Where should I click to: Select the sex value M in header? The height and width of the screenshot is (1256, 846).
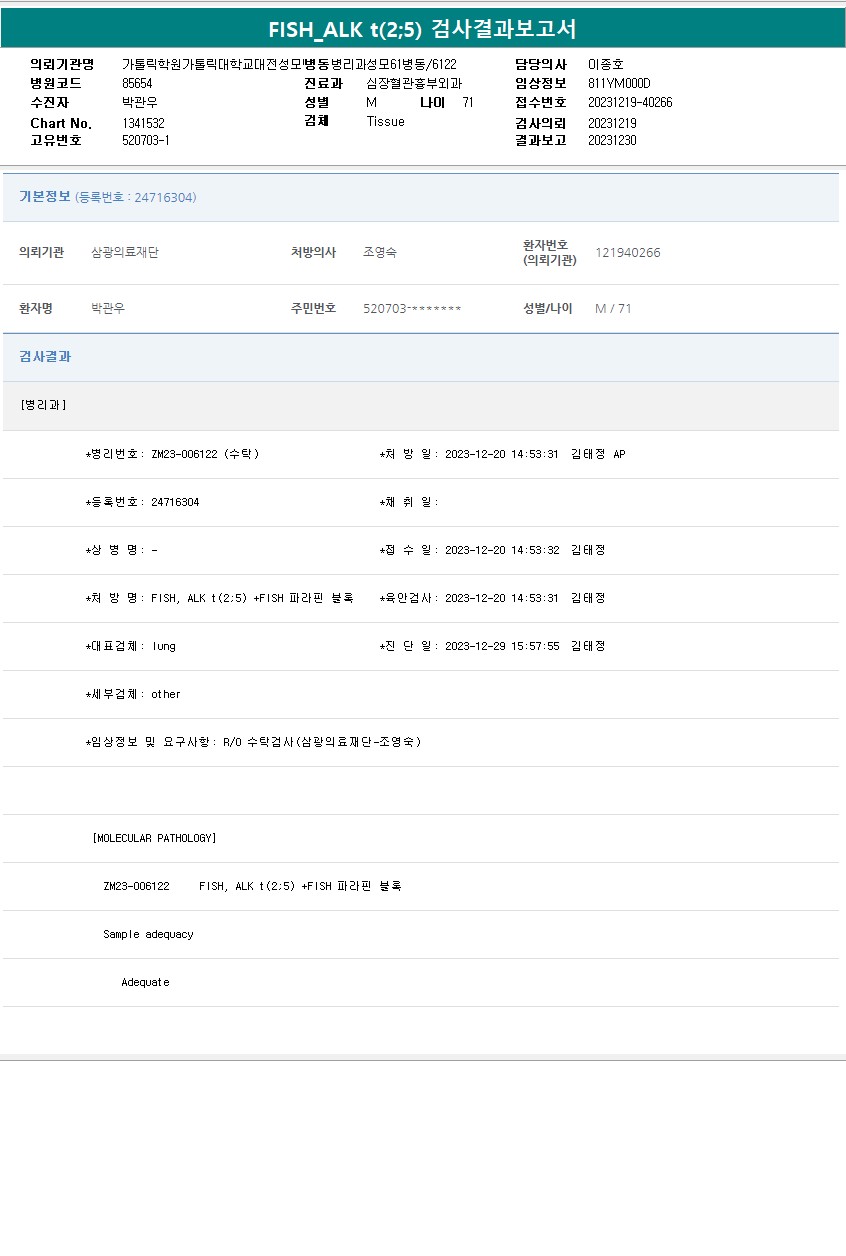coord(371,103)
